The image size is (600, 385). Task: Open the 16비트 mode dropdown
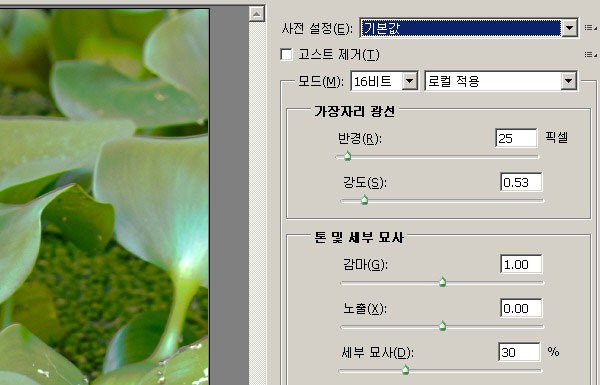(x=384, y=81)
